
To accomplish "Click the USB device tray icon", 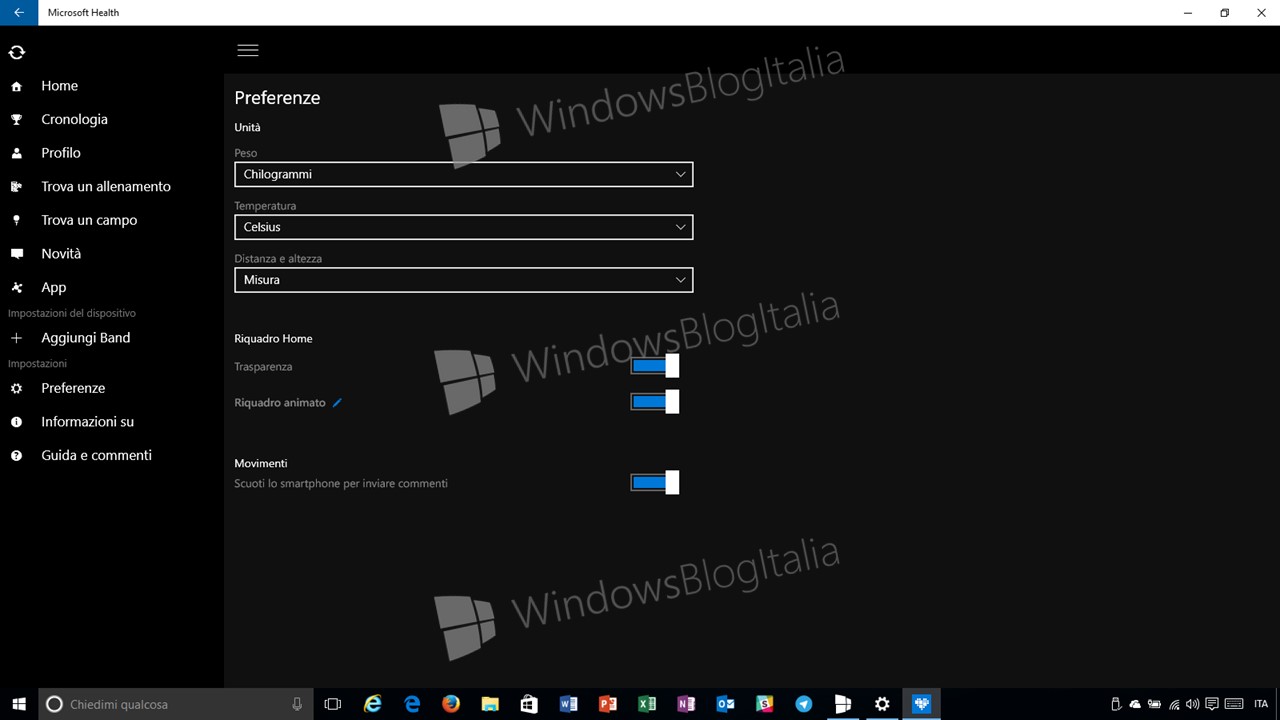I will [1116, 704].
